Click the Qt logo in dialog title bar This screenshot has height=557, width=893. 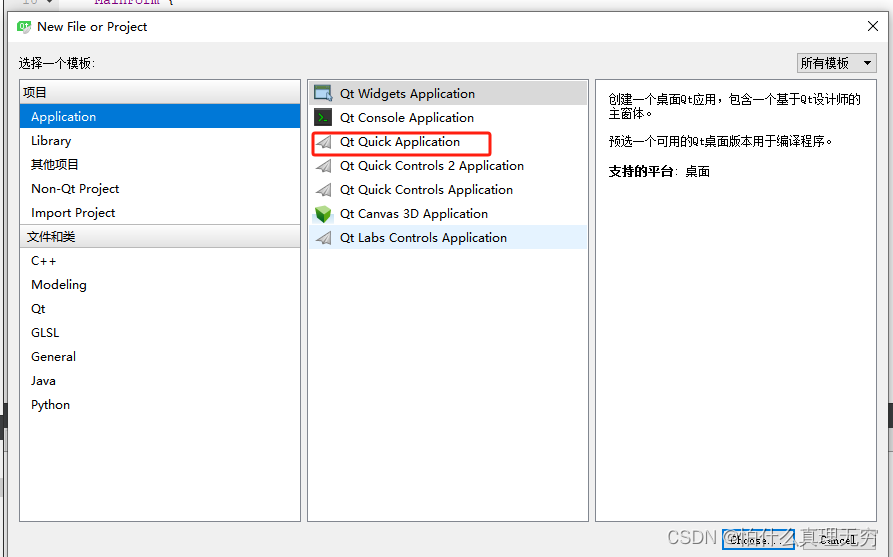pyautogui.click(x=24, y=27)
